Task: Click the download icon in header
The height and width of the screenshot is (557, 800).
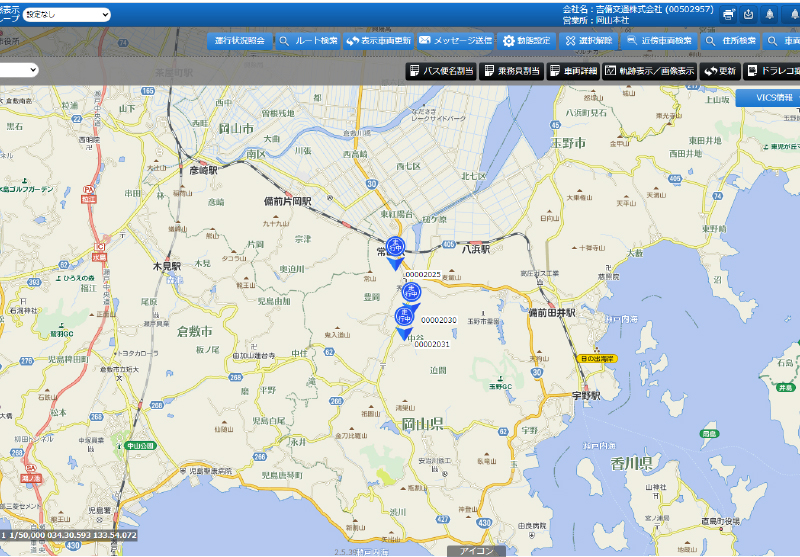Action: (x=749, y=14)
